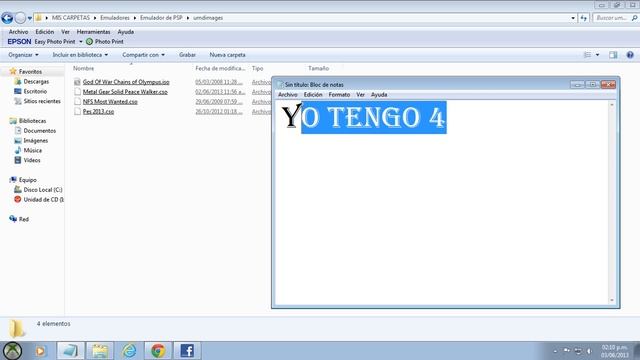This screenshot has height=360, width=640.
Task: Open Internet Explorer from taskbar
Action: tap(129, 351)
